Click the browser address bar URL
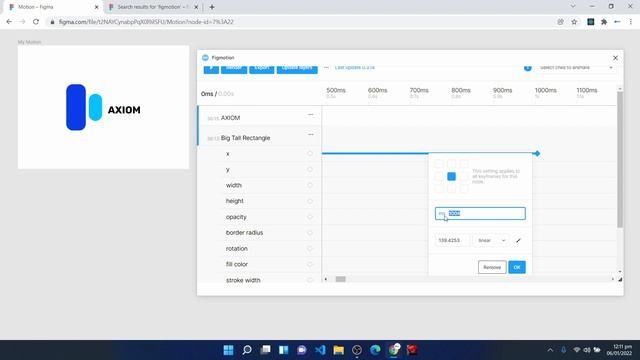The image size is (640, 360). click(146, 22)
